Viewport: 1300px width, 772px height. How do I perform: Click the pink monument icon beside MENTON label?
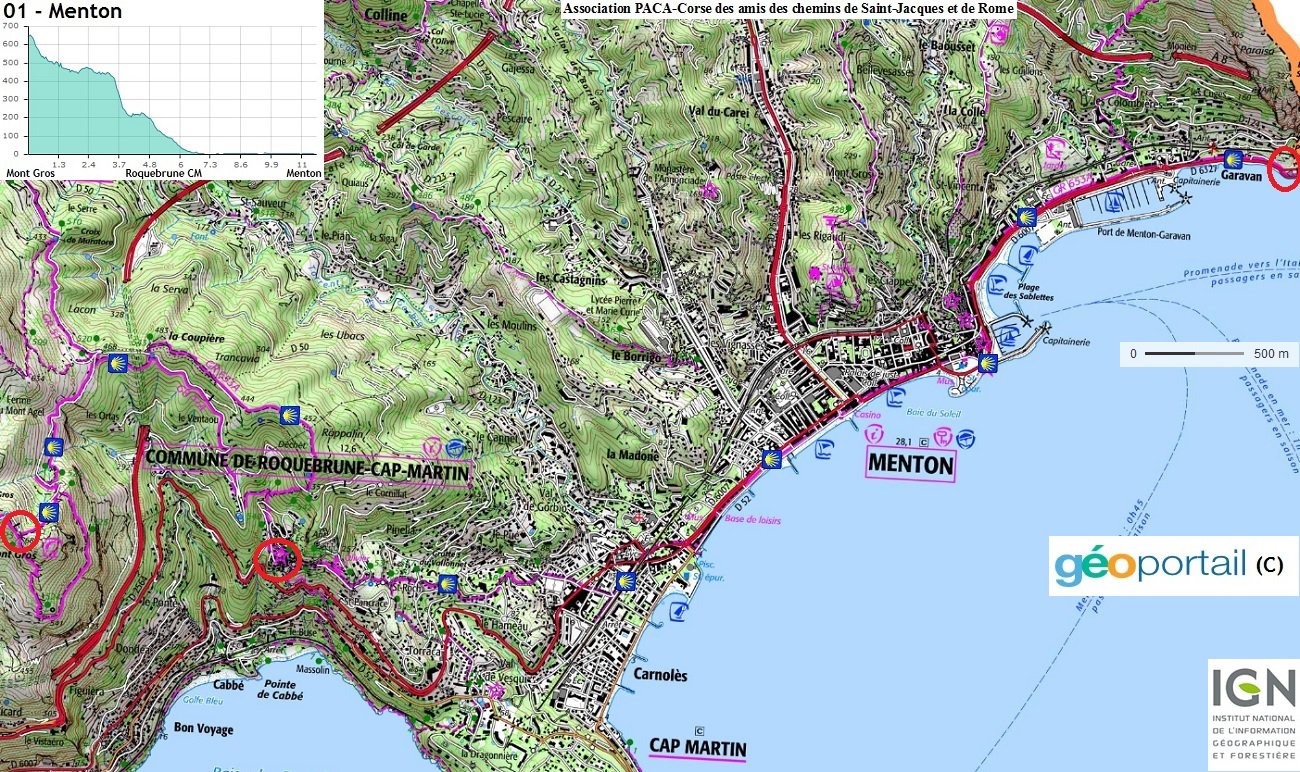(x=943, y=436)
